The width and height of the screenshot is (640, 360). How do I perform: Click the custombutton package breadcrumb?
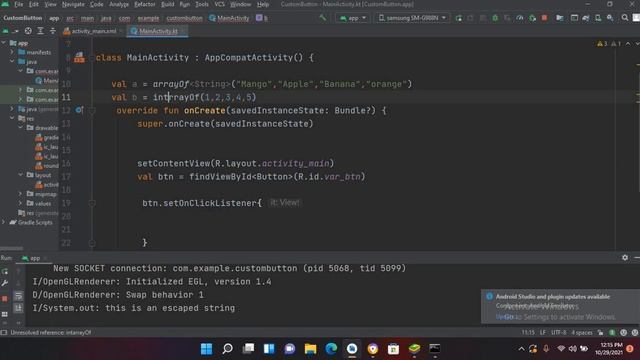[184, 18]
